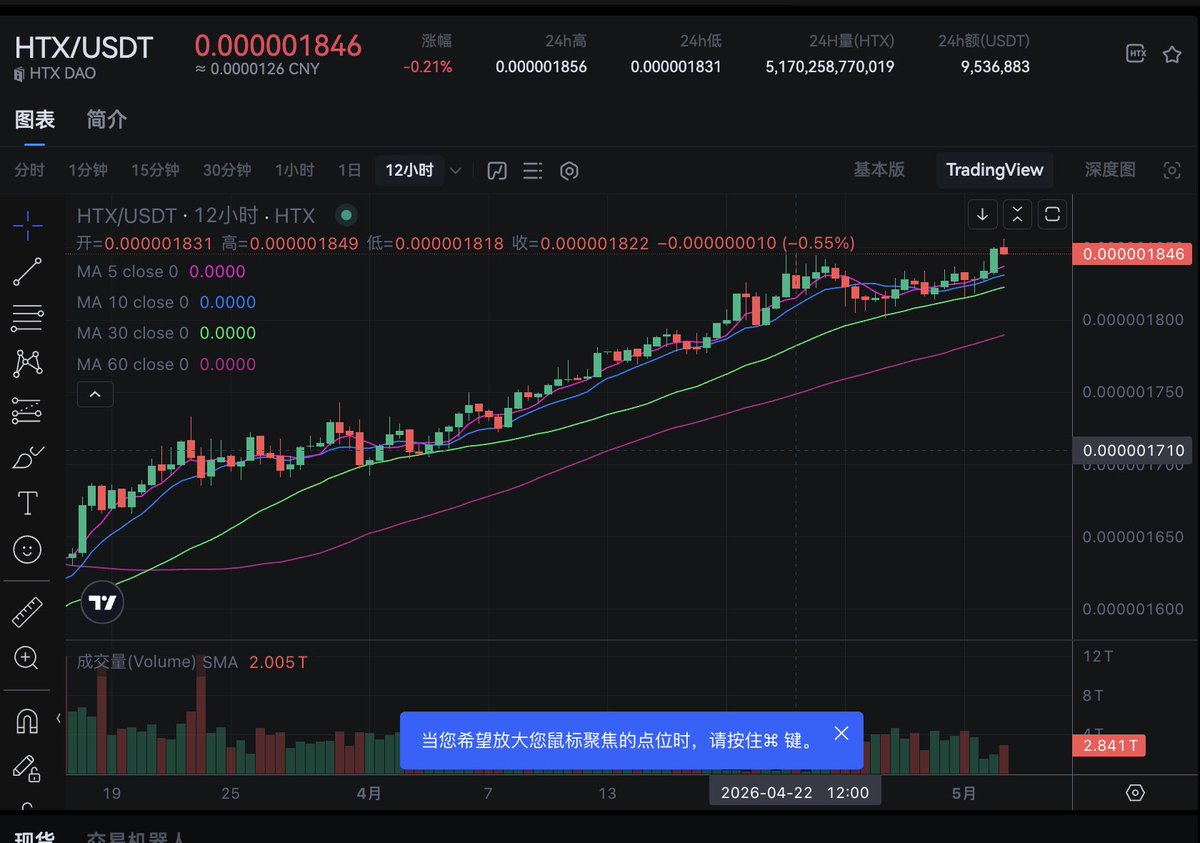Select the text annotation tool
The height and width of the screenshot is (843, 1200).
27,503
